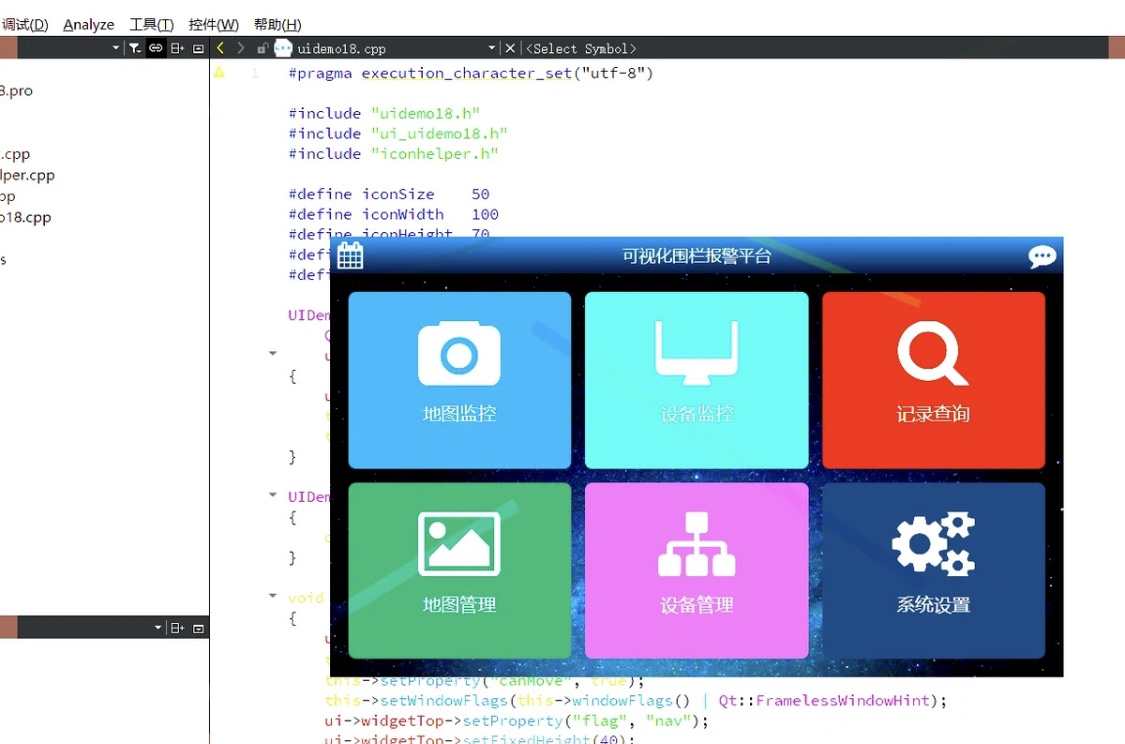Open the Analyze menu
The height and width of the screenshot is (744, 1125).
[x=88, y=24]
